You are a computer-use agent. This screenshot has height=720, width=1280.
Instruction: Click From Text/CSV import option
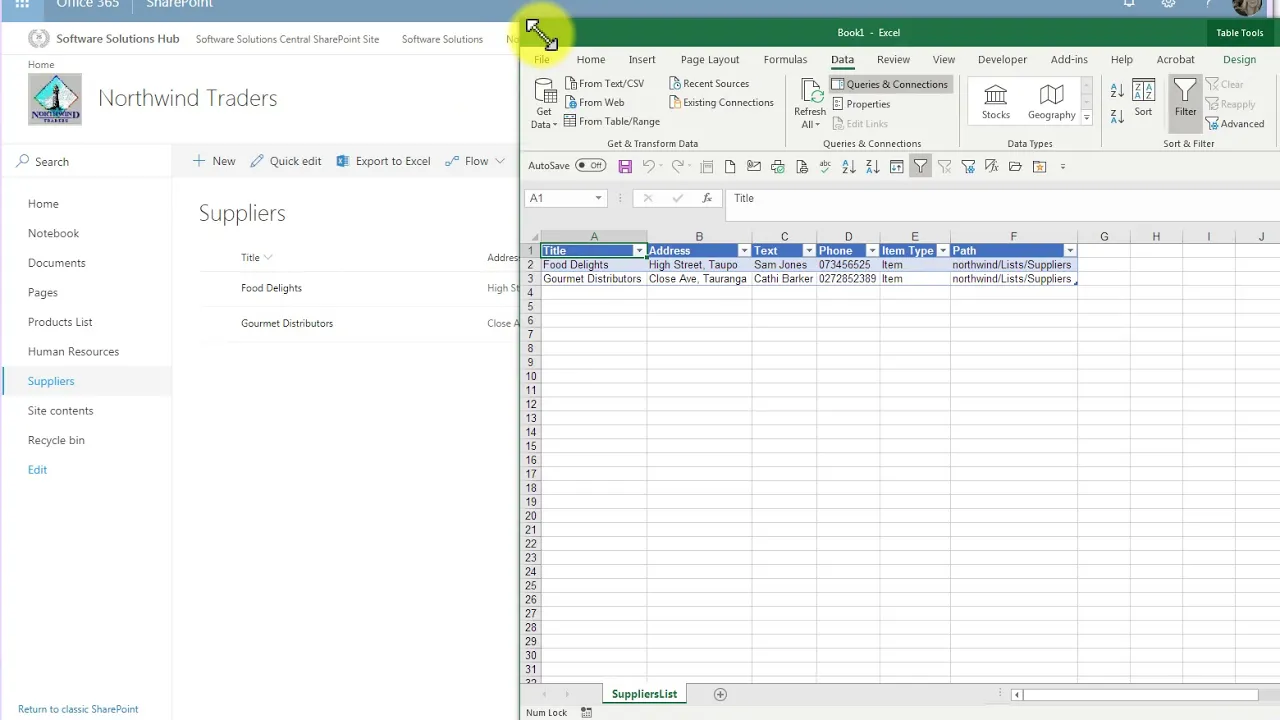tap(604, 84)
